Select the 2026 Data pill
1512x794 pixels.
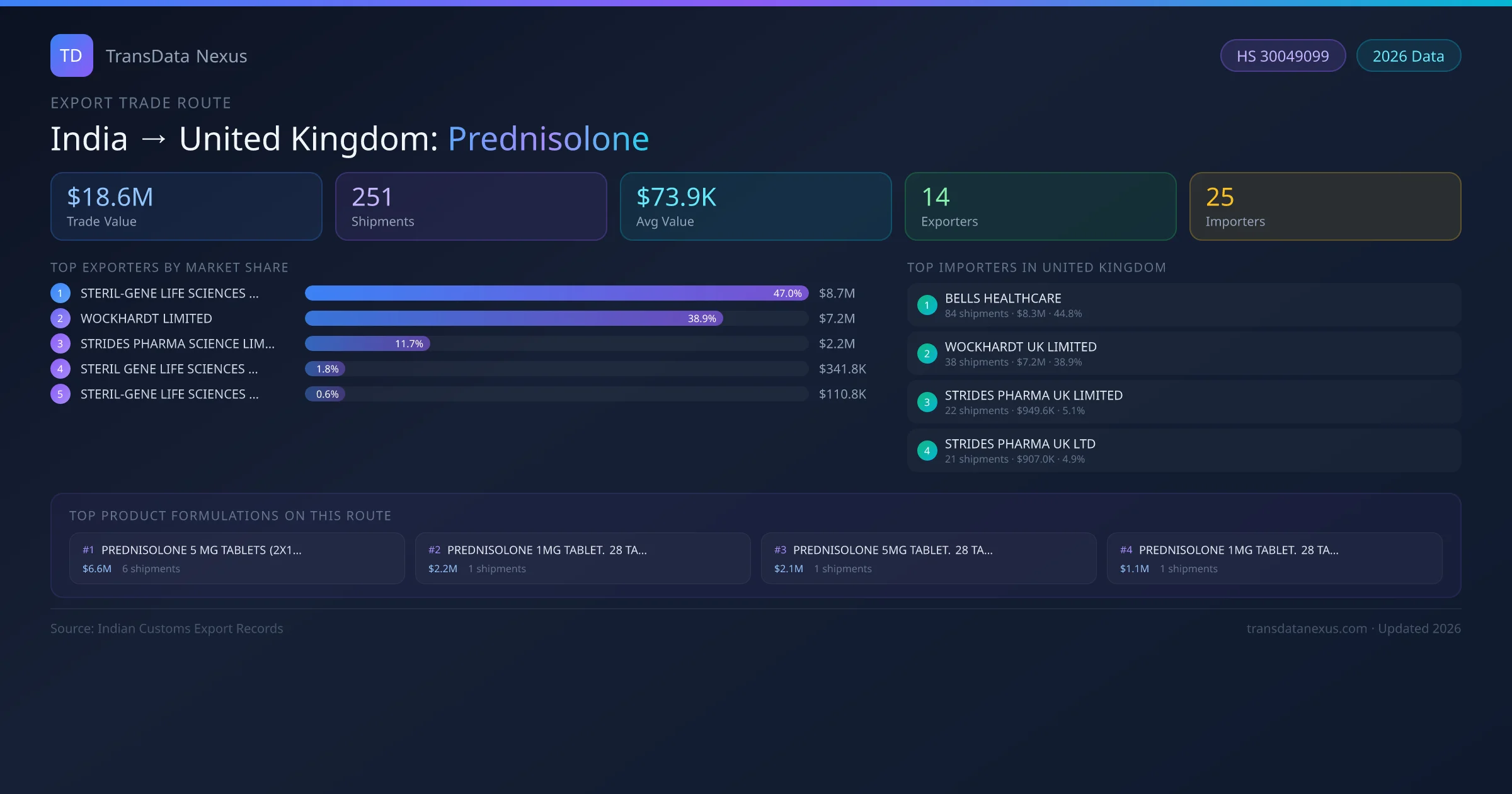pos(1408,56)
